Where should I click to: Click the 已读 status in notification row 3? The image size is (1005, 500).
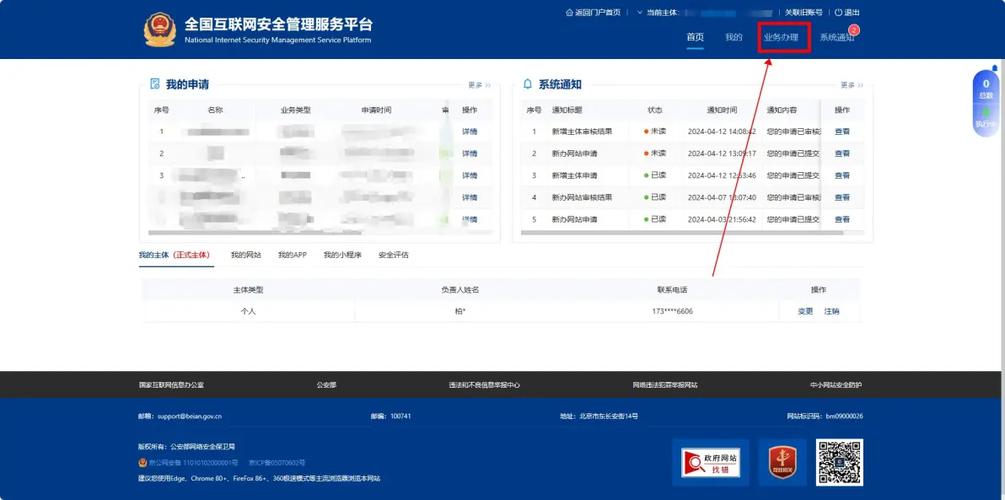point(655,175)
